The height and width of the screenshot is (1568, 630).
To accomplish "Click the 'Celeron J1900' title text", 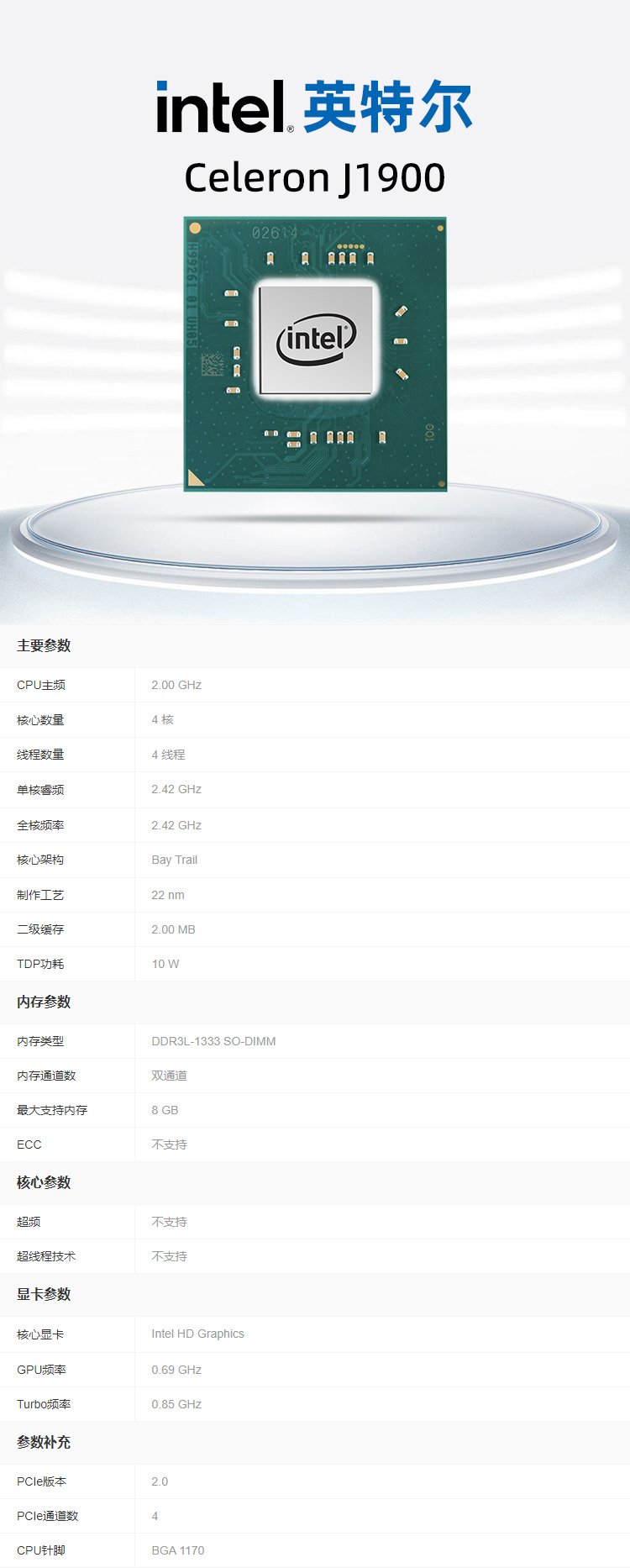I will point(315,178).
